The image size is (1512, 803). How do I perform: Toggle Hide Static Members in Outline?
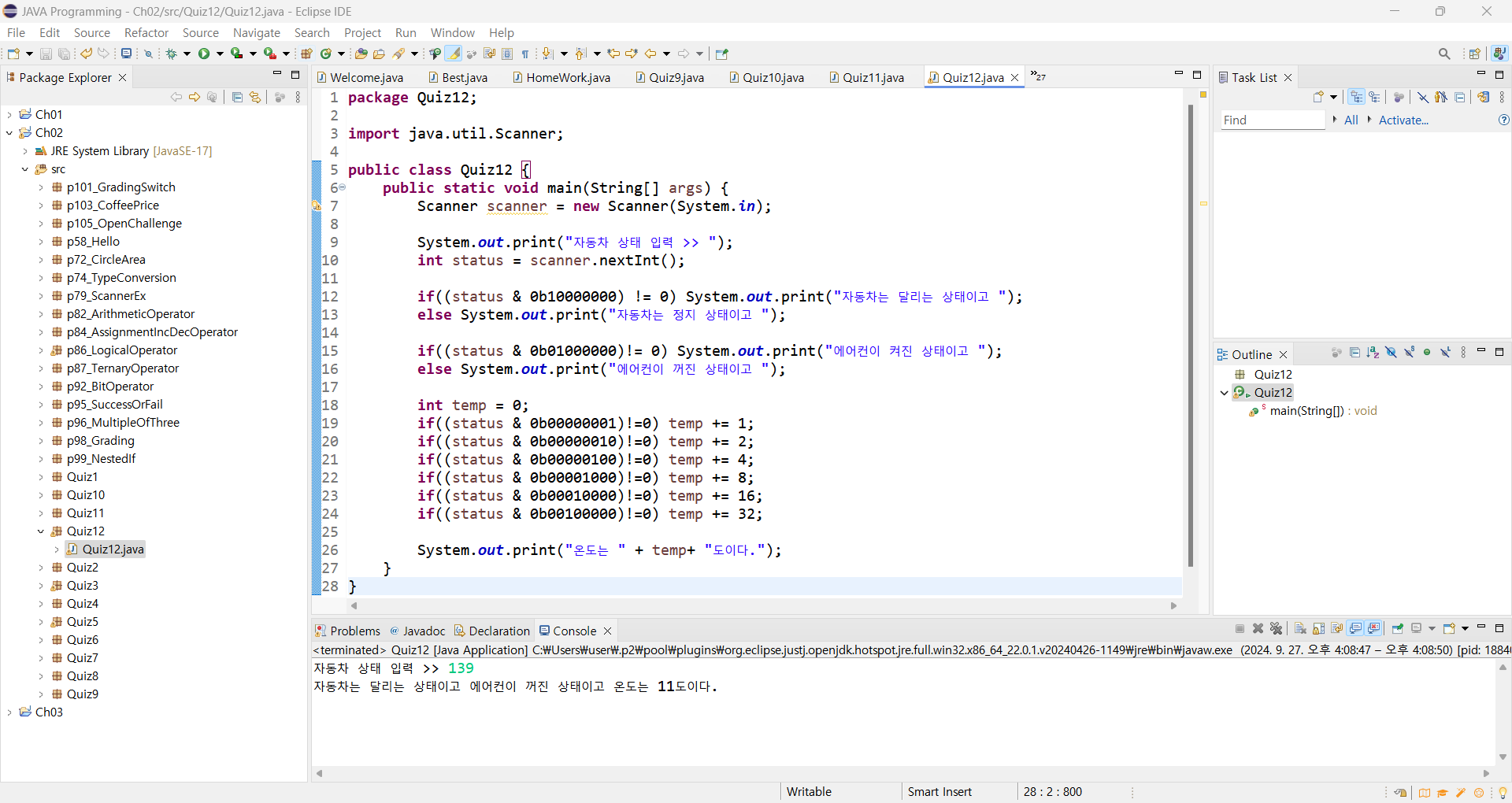1409,353
